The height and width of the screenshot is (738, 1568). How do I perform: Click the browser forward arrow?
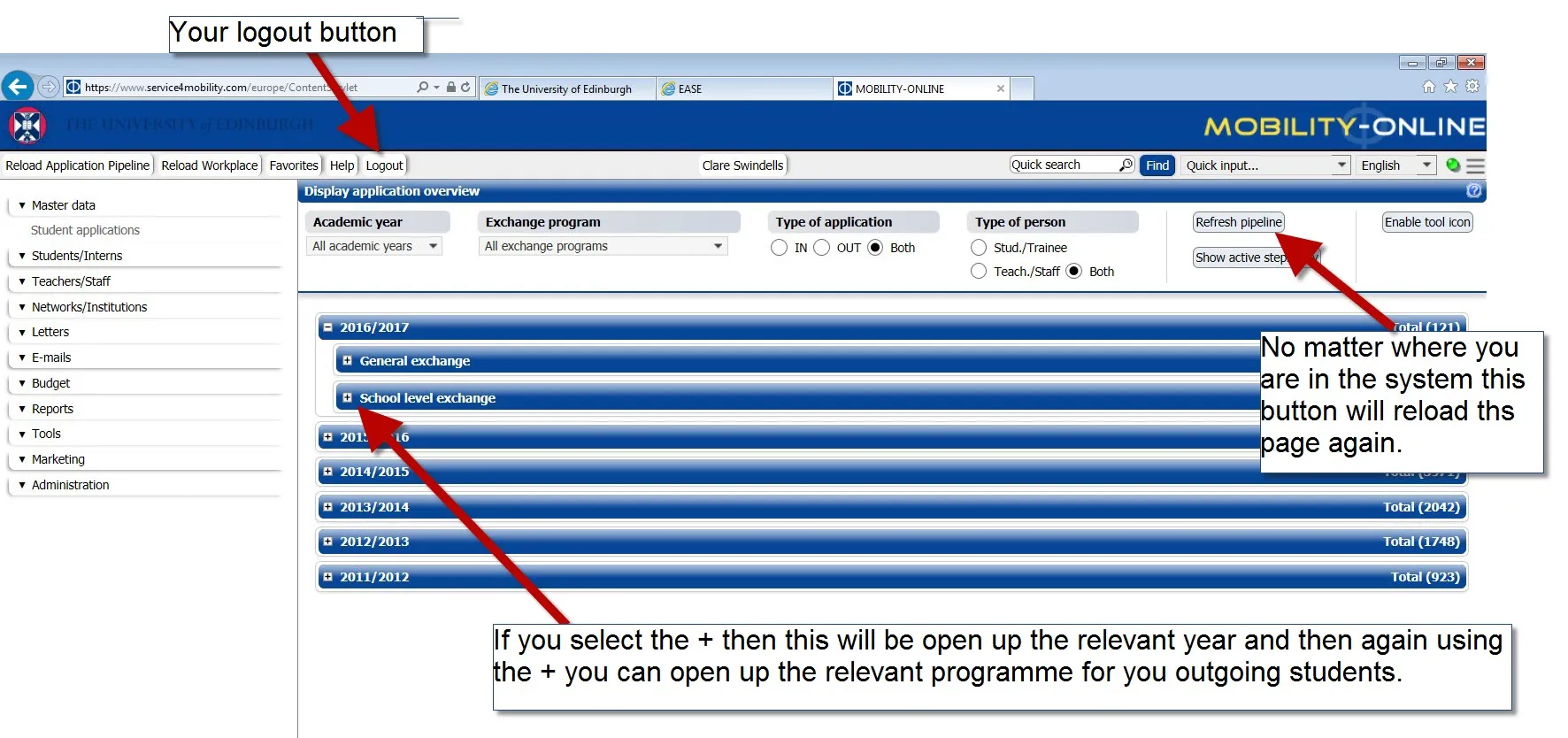[x=49, y=87]
